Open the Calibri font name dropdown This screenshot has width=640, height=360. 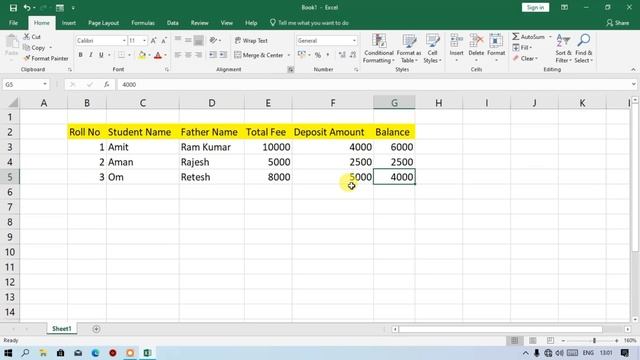pos(124,41)
